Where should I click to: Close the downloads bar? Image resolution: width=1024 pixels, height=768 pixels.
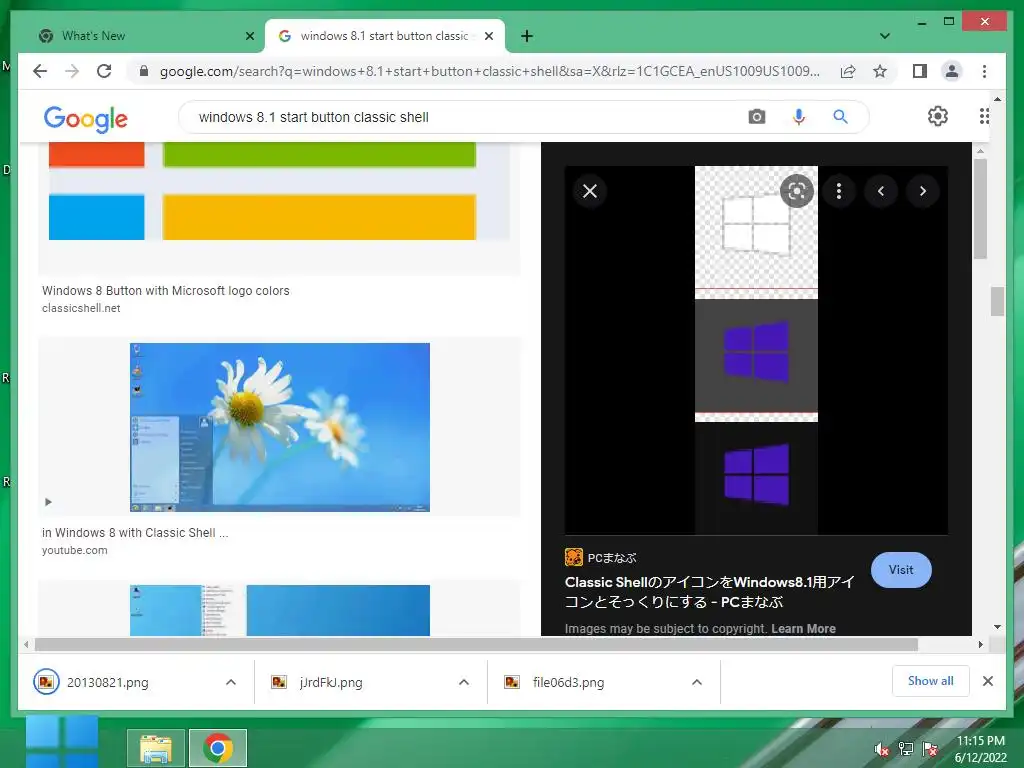coord(988,681)
